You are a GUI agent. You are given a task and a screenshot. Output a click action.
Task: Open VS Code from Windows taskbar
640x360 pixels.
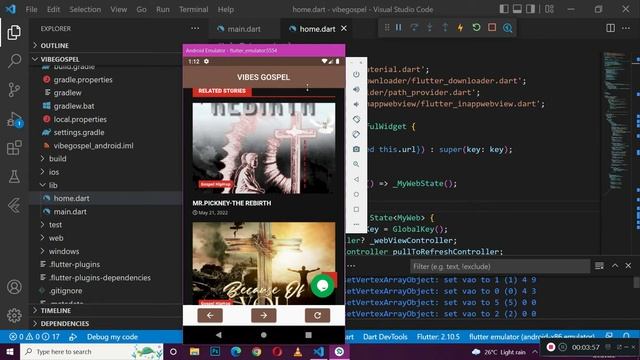pyautogui.click(x=319, y=351)
